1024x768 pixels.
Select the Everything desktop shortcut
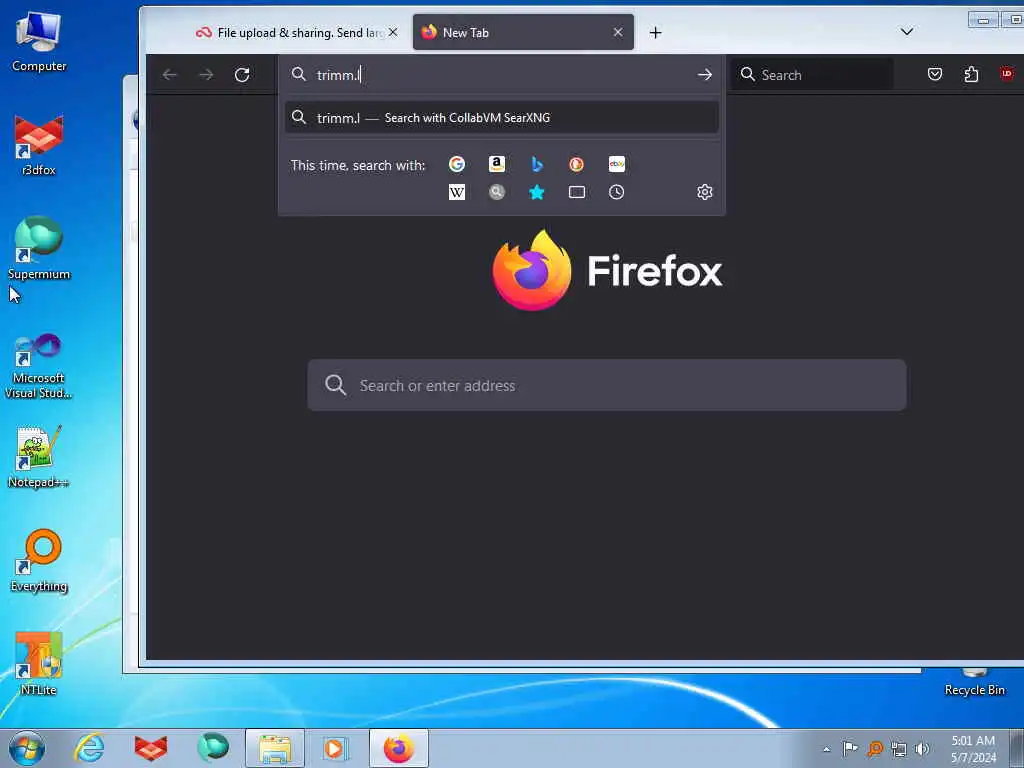pyautogui.click(x=39, y=560)
